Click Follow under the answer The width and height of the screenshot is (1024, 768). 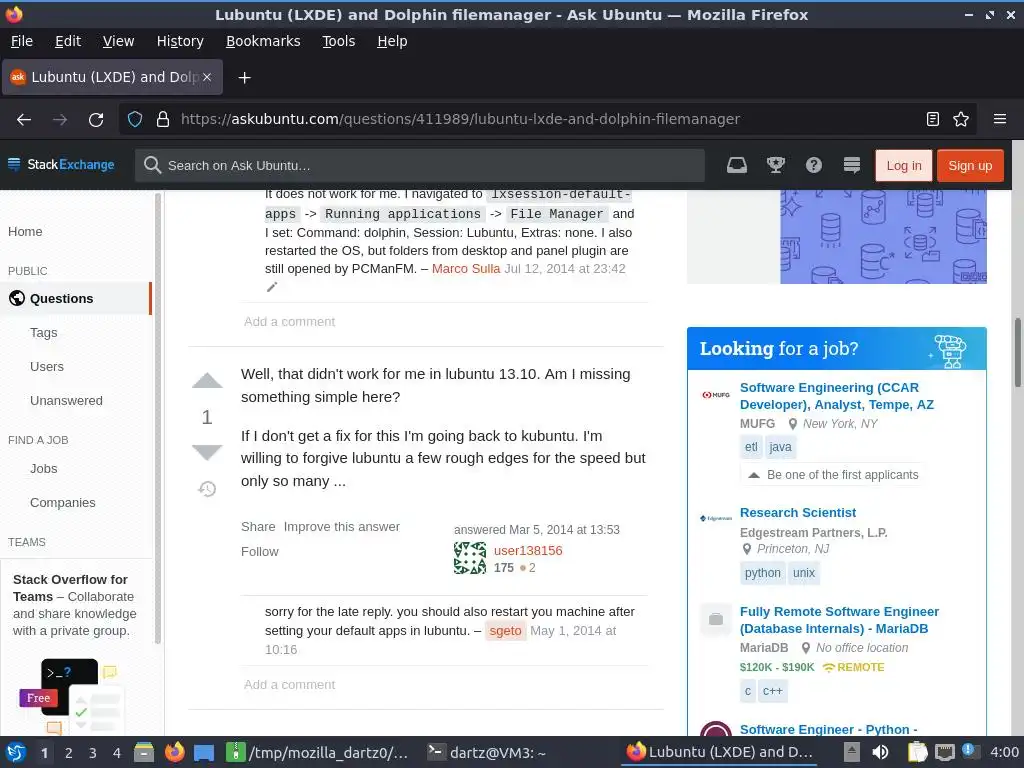(259, 552)
